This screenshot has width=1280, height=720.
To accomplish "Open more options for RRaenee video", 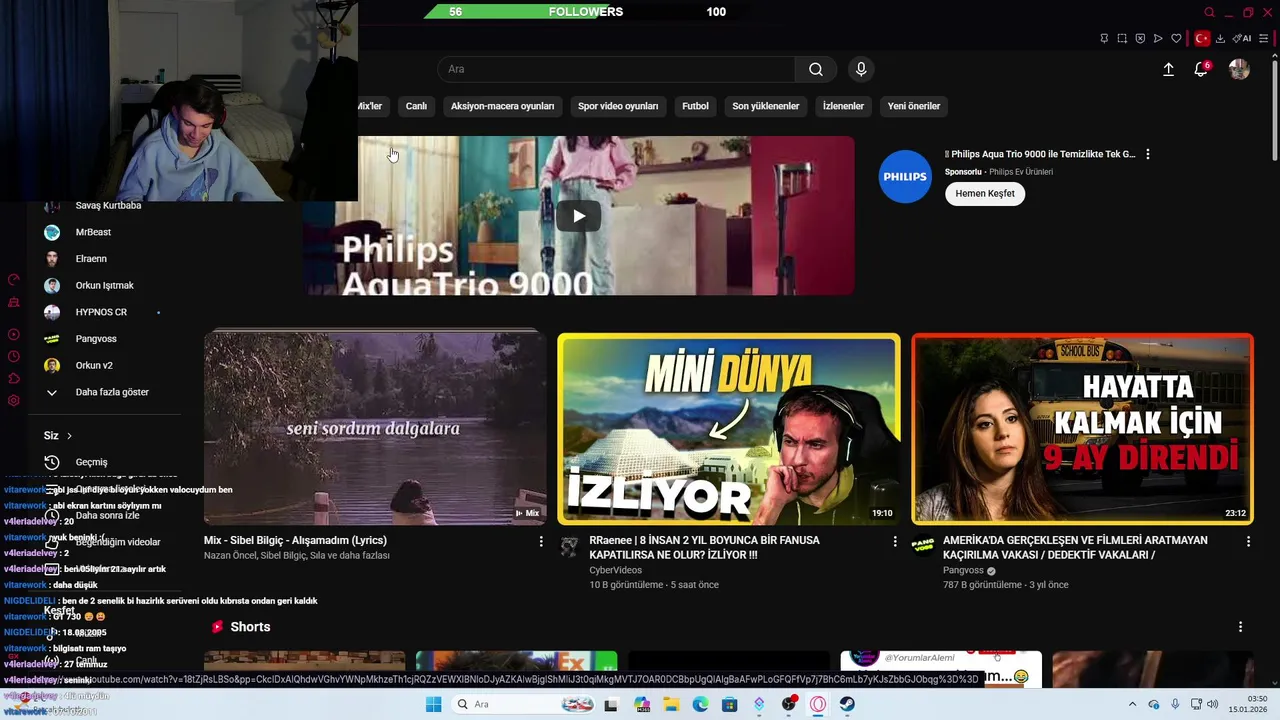I will click(x=895, y=541).
